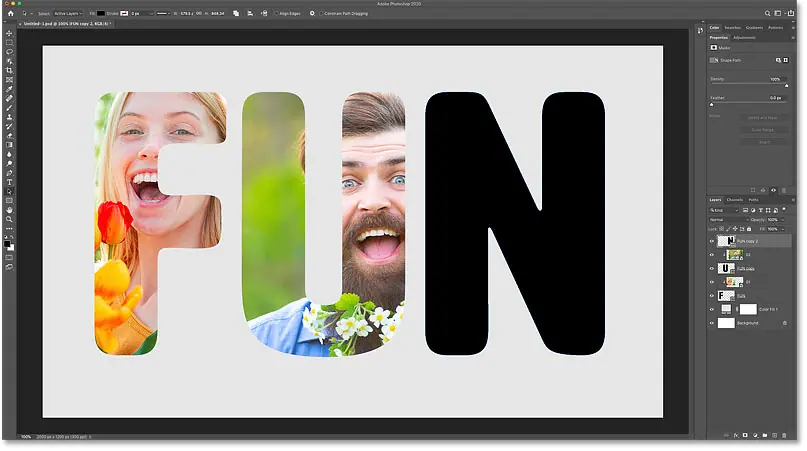Viewport: 807px width, 451px height.
Task: Select the Brush tool
Action: point(9,108)
